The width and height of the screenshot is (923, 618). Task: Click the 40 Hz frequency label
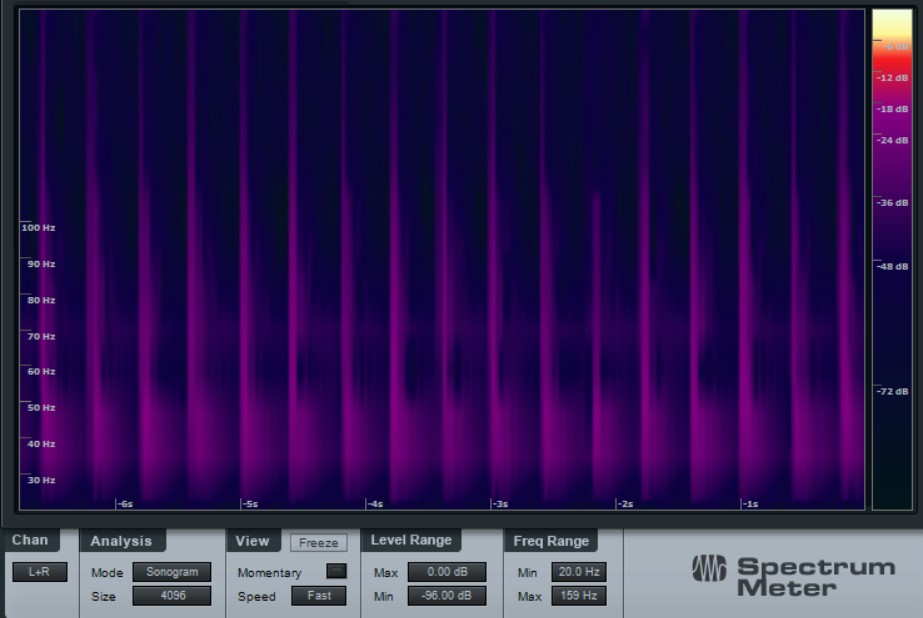[x=41, y=444]
